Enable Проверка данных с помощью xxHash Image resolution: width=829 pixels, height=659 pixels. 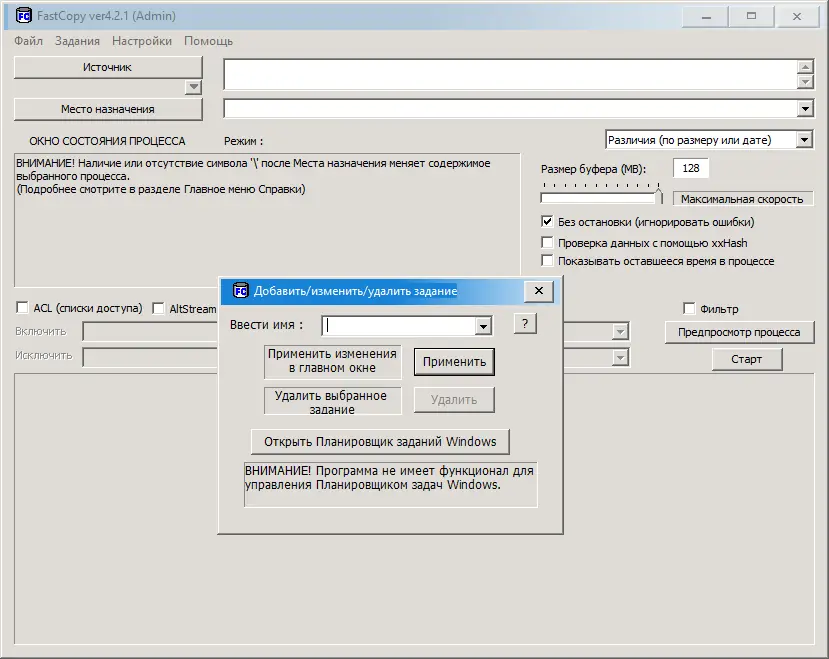(x=547, y=242)
